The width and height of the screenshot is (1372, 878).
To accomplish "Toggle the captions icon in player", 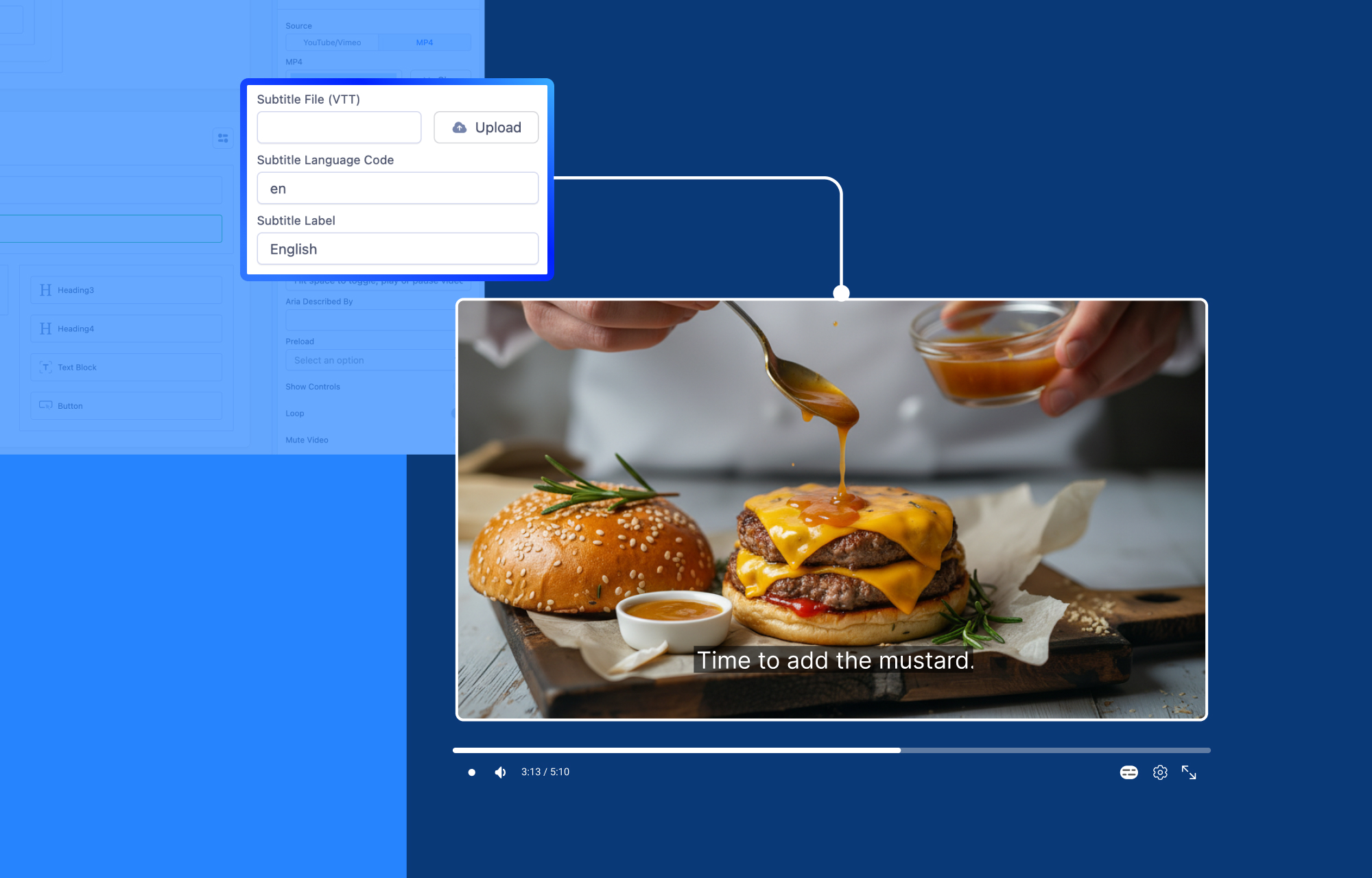I will (1128, 772).
